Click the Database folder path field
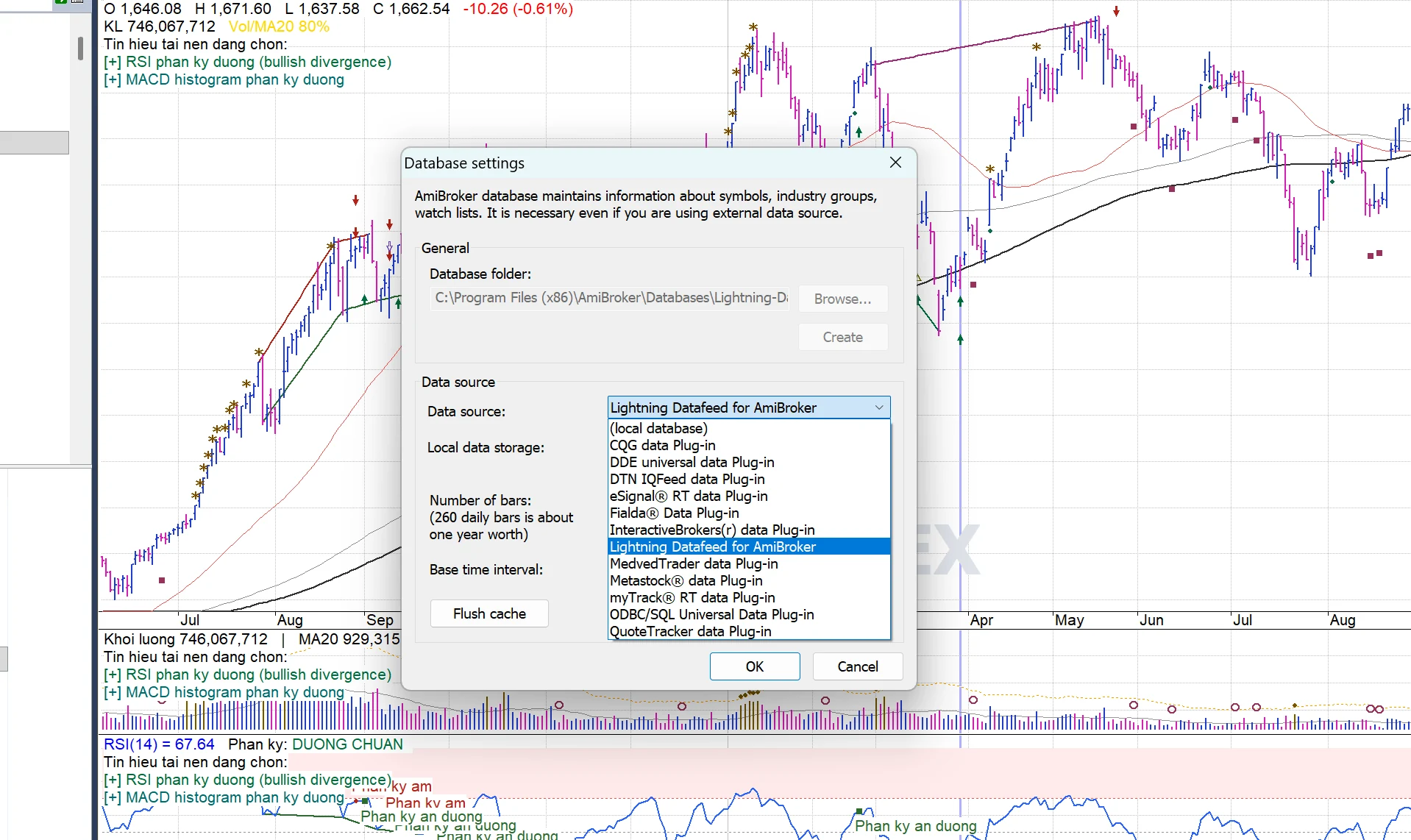The height and width of the screenshot is (840, 1411). 610,298
